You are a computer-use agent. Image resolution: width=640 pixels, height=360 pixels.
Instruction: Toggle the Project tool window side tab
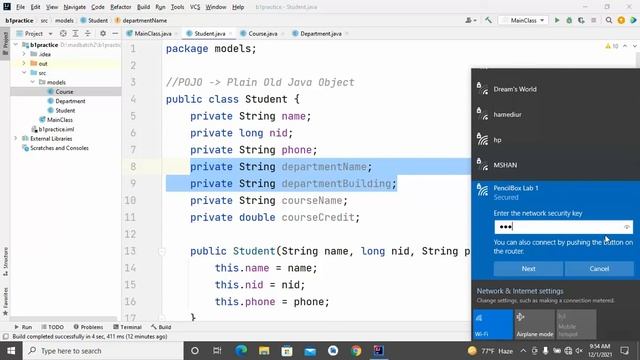click(5, 43)
